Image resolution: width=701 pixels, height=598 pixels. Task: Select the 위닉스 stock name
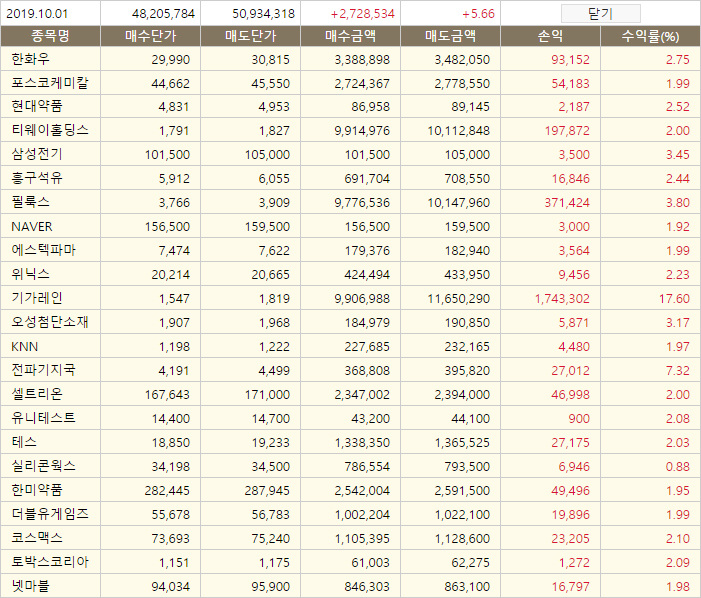point(30,274)
